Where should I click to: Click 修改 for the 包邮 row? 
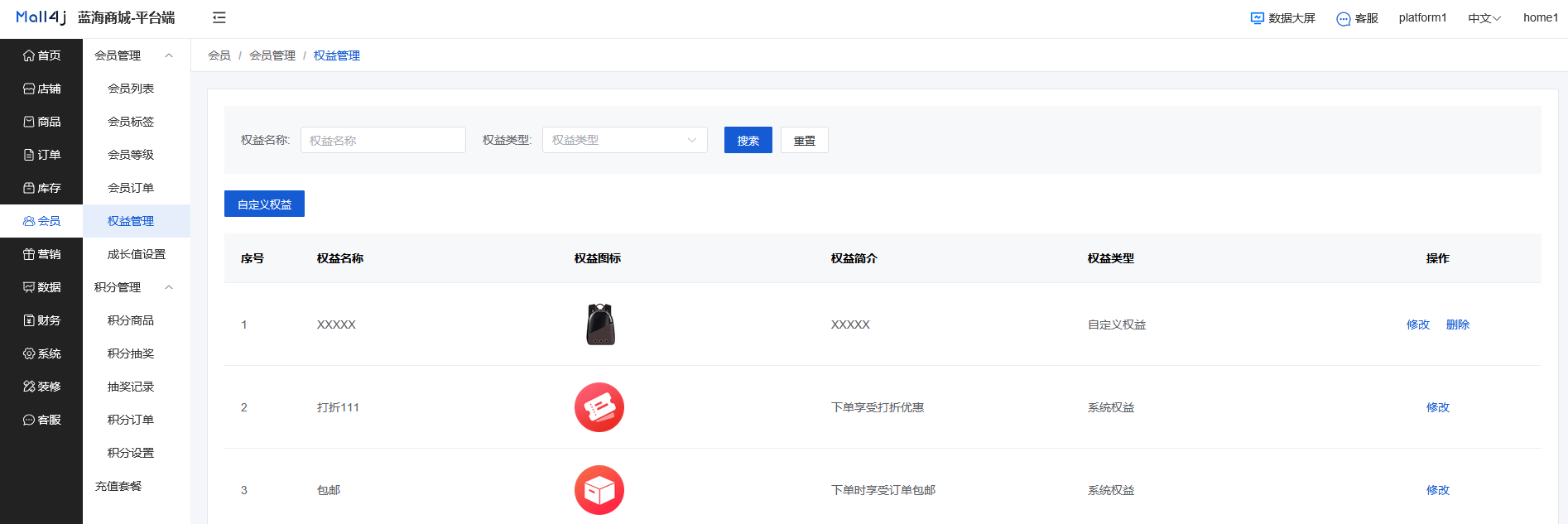pyautogui.click(x=1438, y=490)
